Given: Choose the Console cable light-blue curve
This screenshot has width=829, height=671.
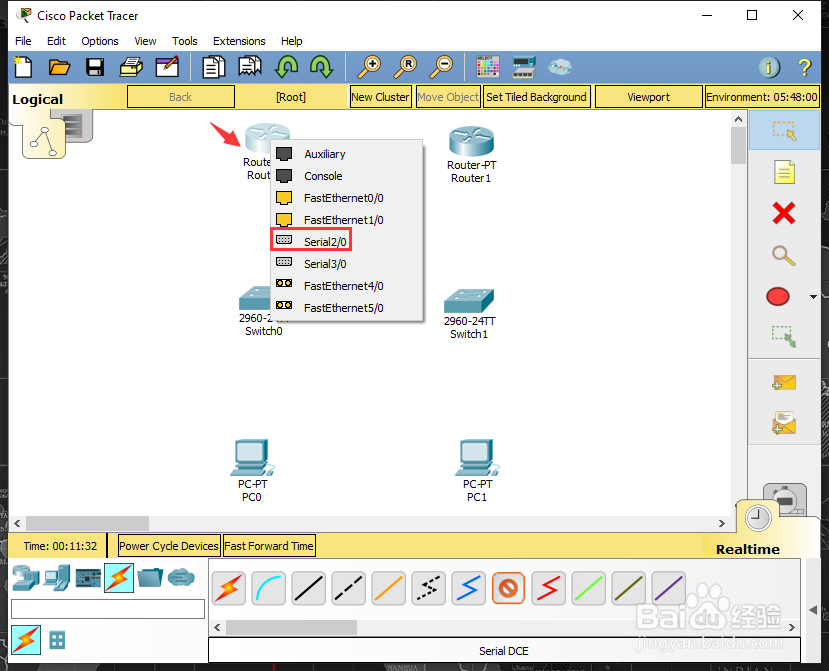Looking at the screenshot, I should [269, 588].
